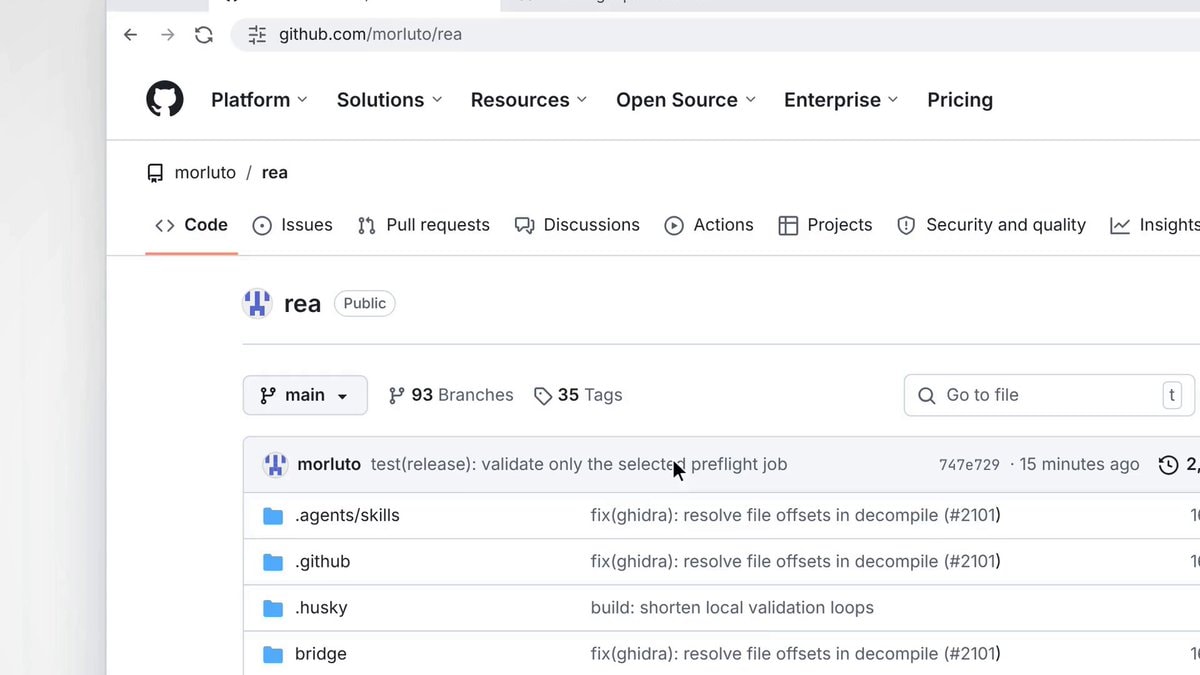
Task: Open commit message in bridge row
Action: [796, 654]
